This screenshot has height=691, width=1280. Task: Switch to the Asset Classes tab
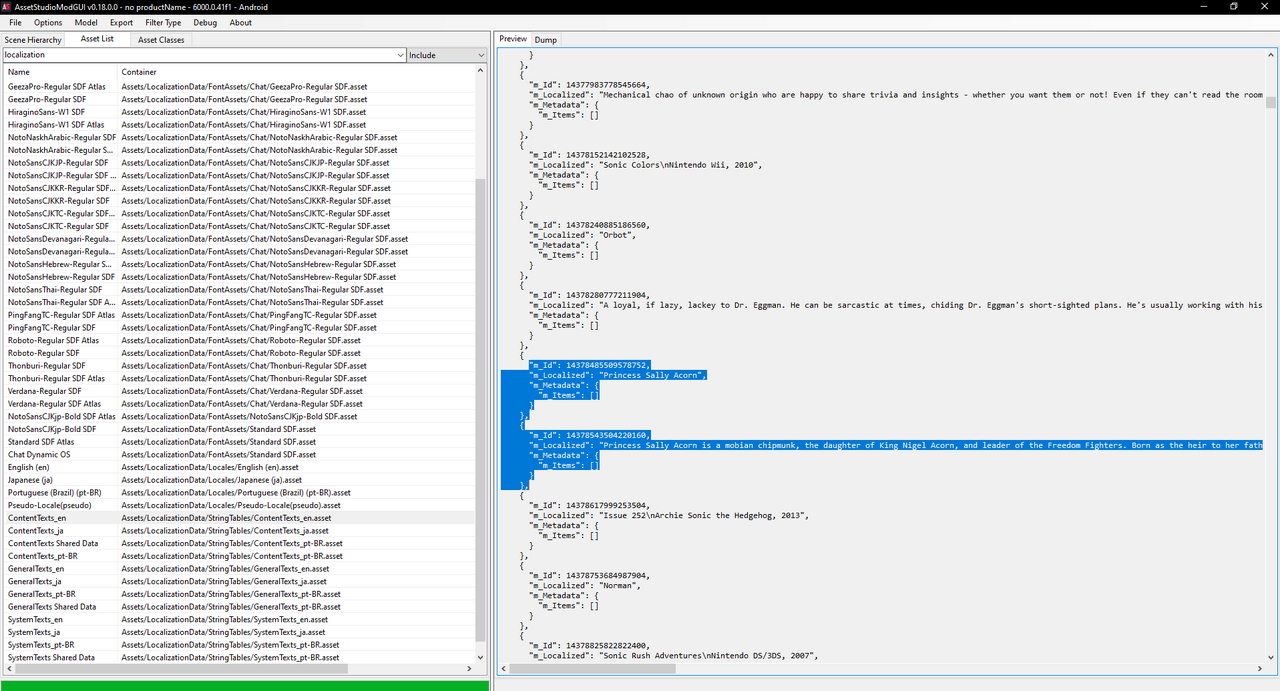[x=161, y=40]
